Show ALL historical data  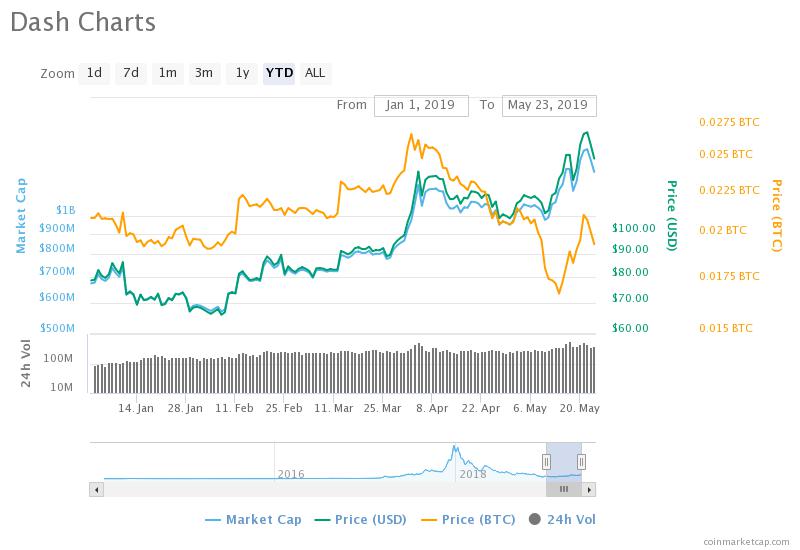(315, 73)
